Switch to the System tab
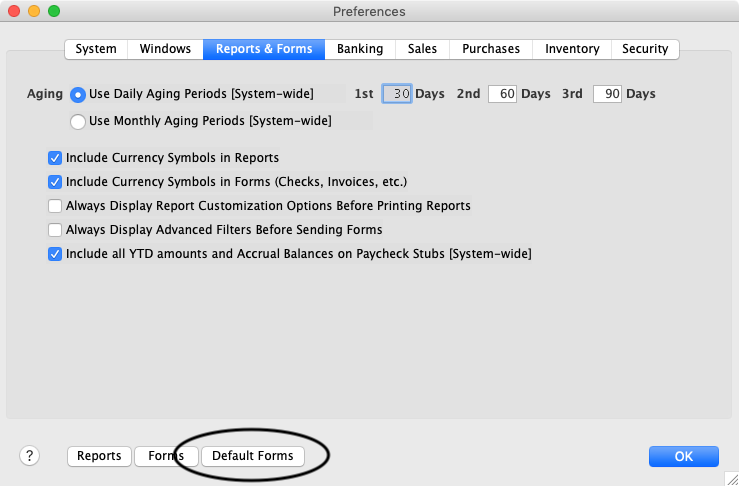 [x=96, y=49]
